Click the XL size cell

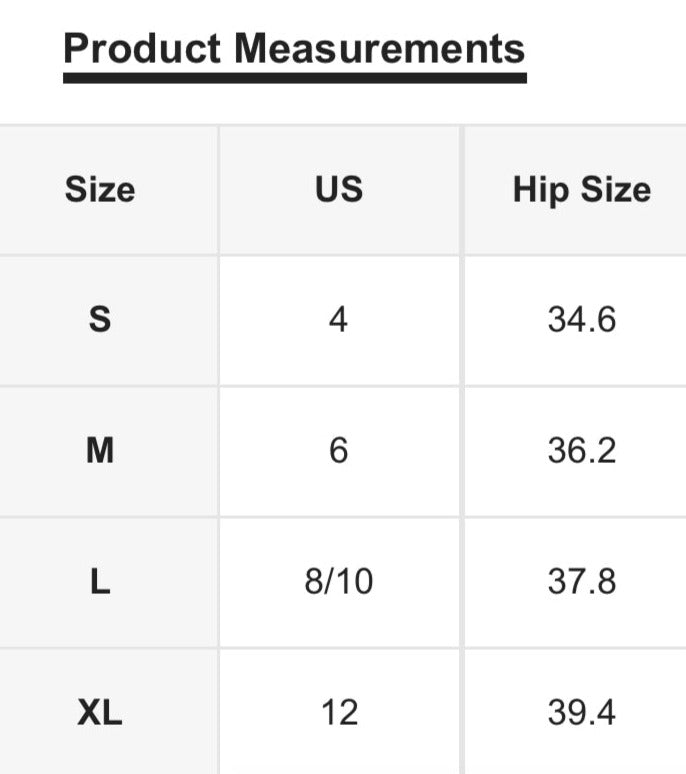100,713
